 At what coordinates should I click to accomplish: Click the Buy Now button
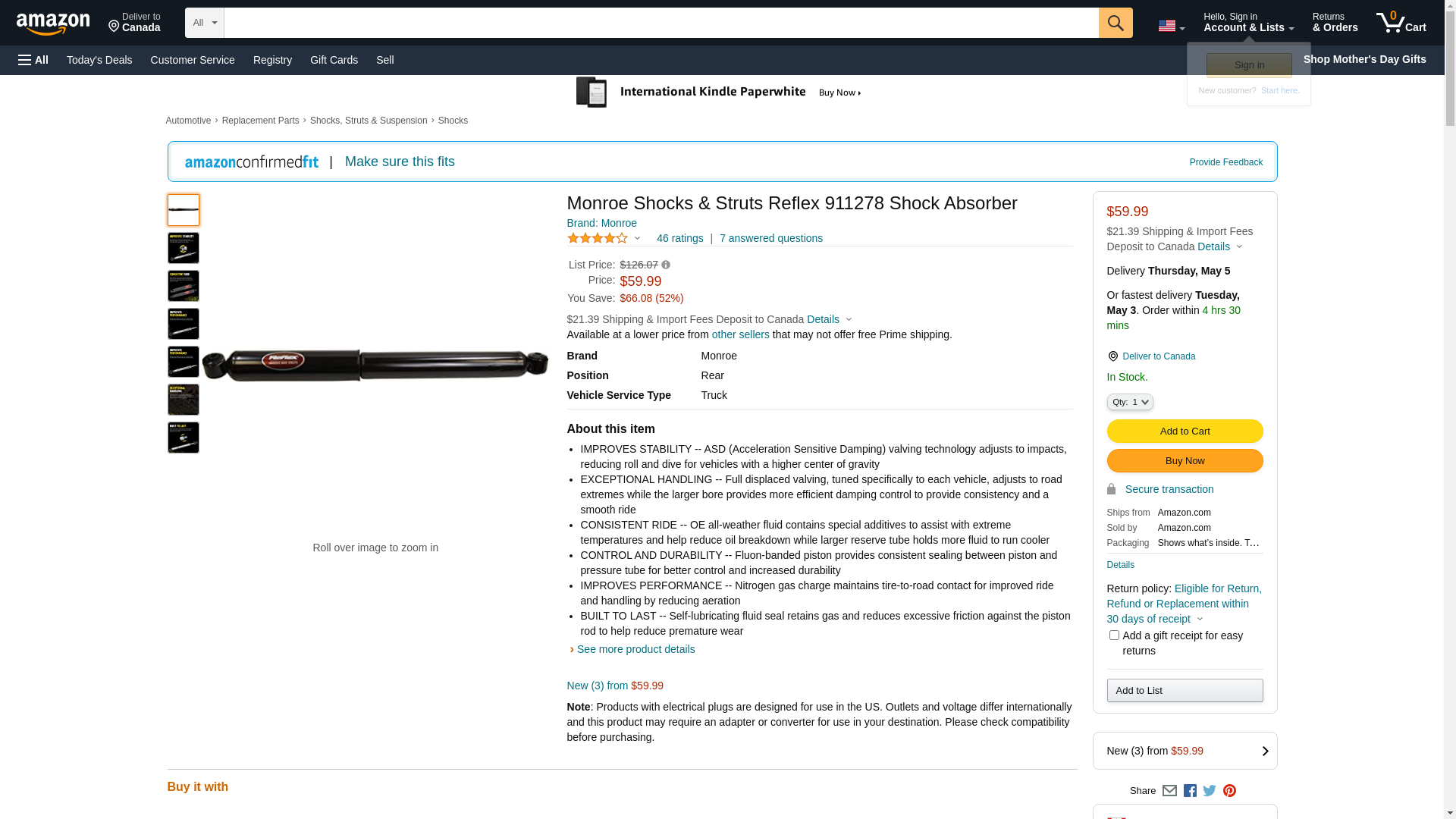(x=1185, y=461)
